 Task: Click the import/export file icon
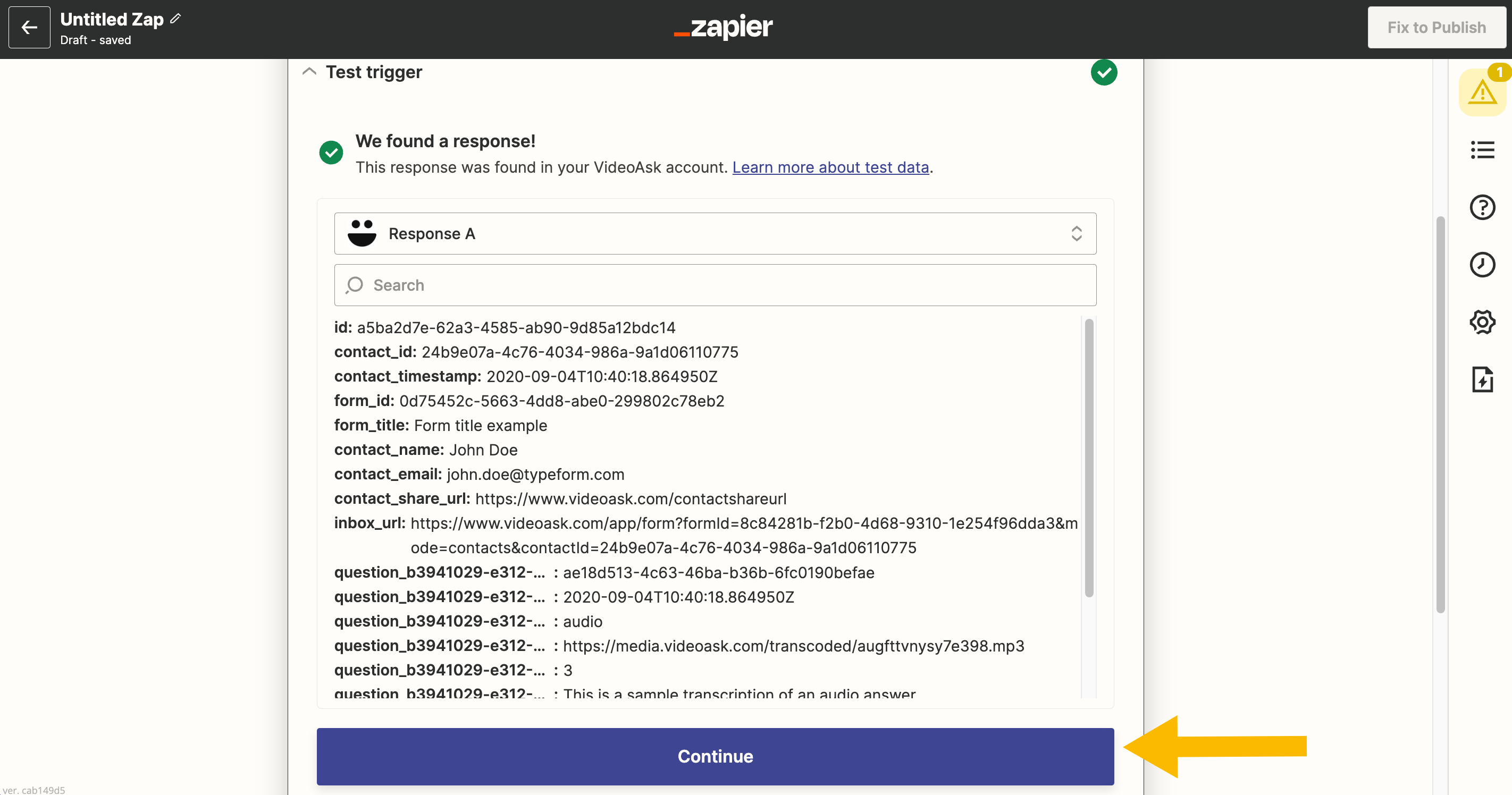coord(1483,378)
